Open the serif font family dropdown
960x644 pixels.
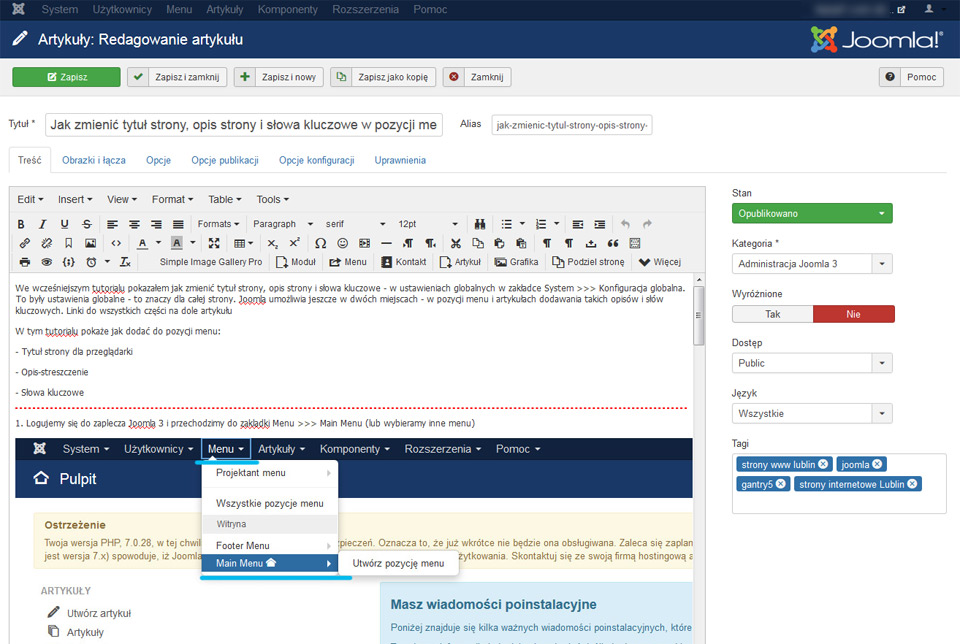355,224
